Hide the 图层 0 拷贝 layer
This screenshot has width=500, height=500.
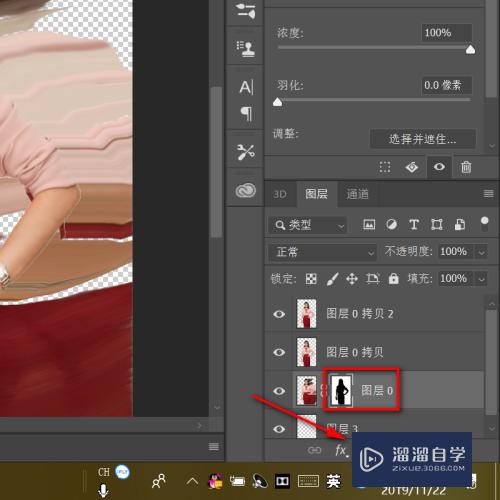point(279,352)
